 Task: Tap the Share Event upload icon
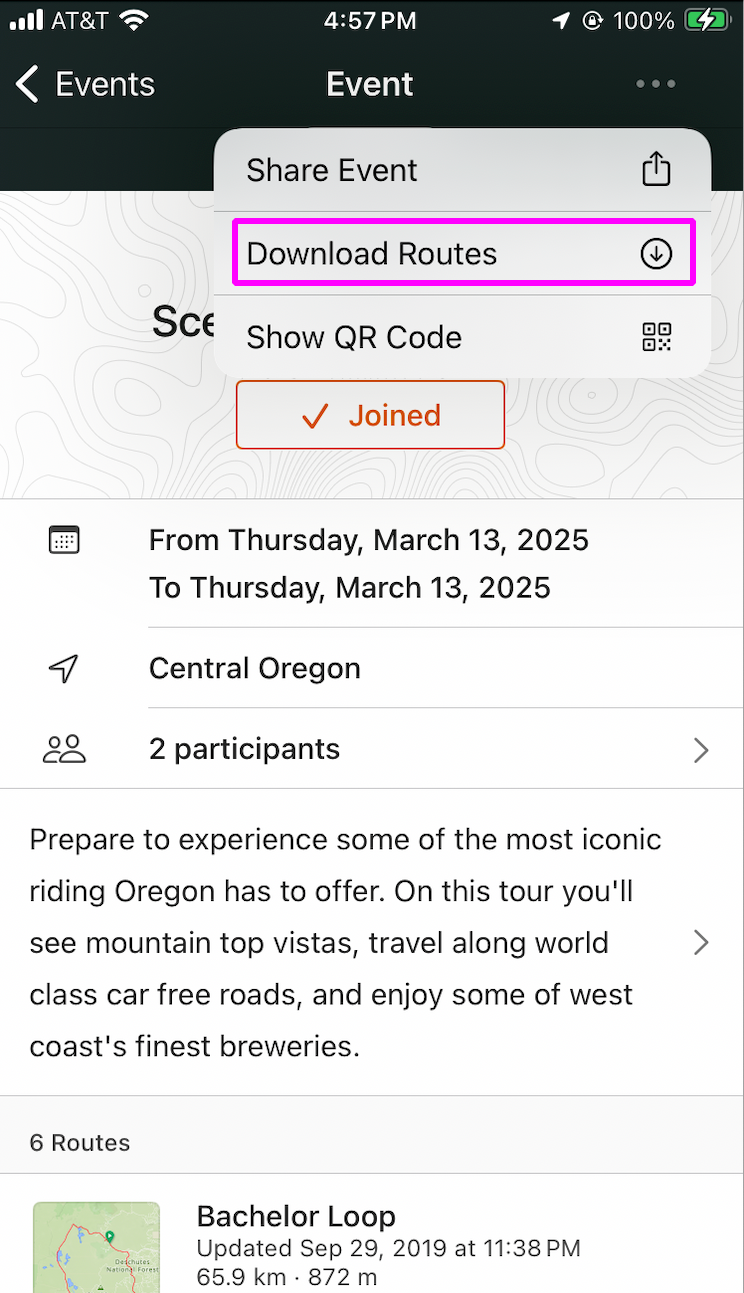[656, 169]
